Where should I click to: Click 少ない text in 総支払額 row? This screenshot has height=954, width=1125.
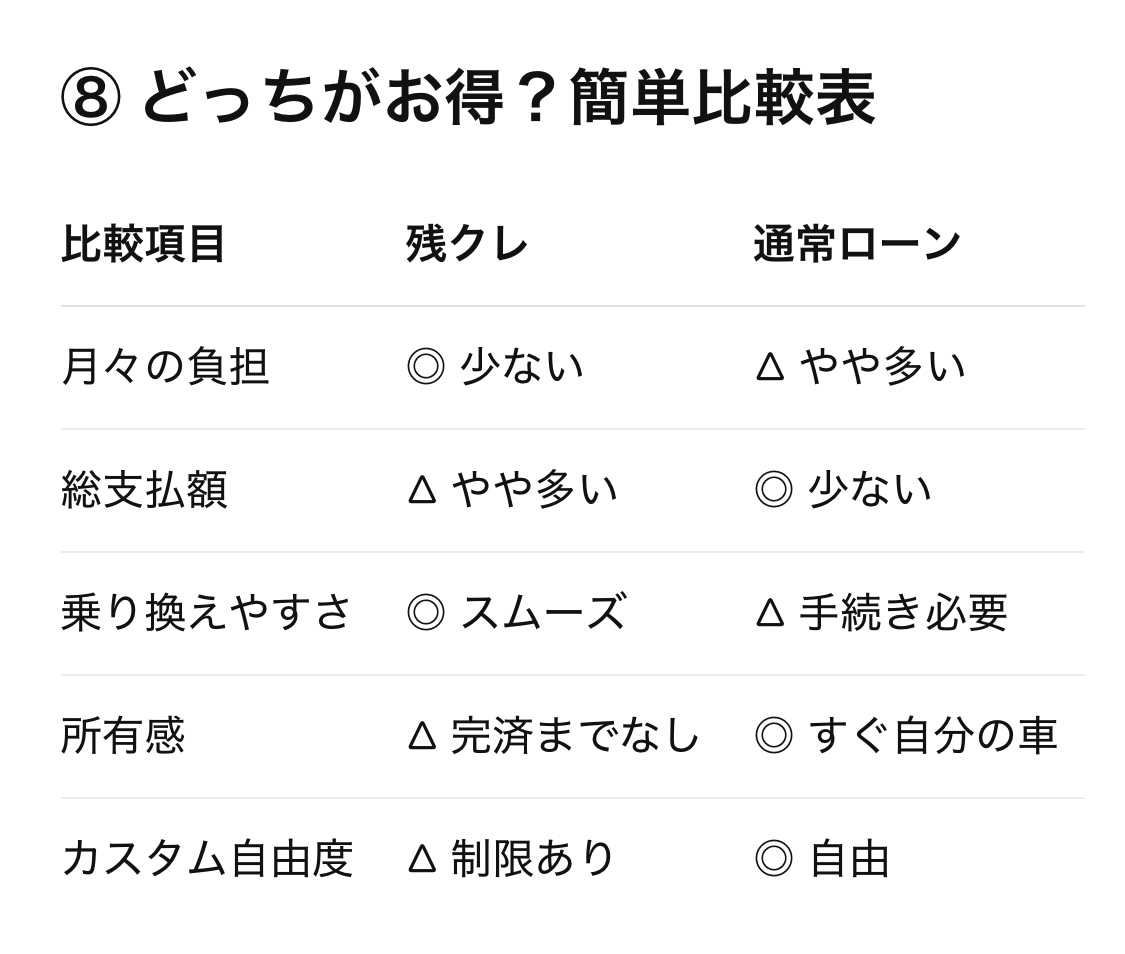869,490
